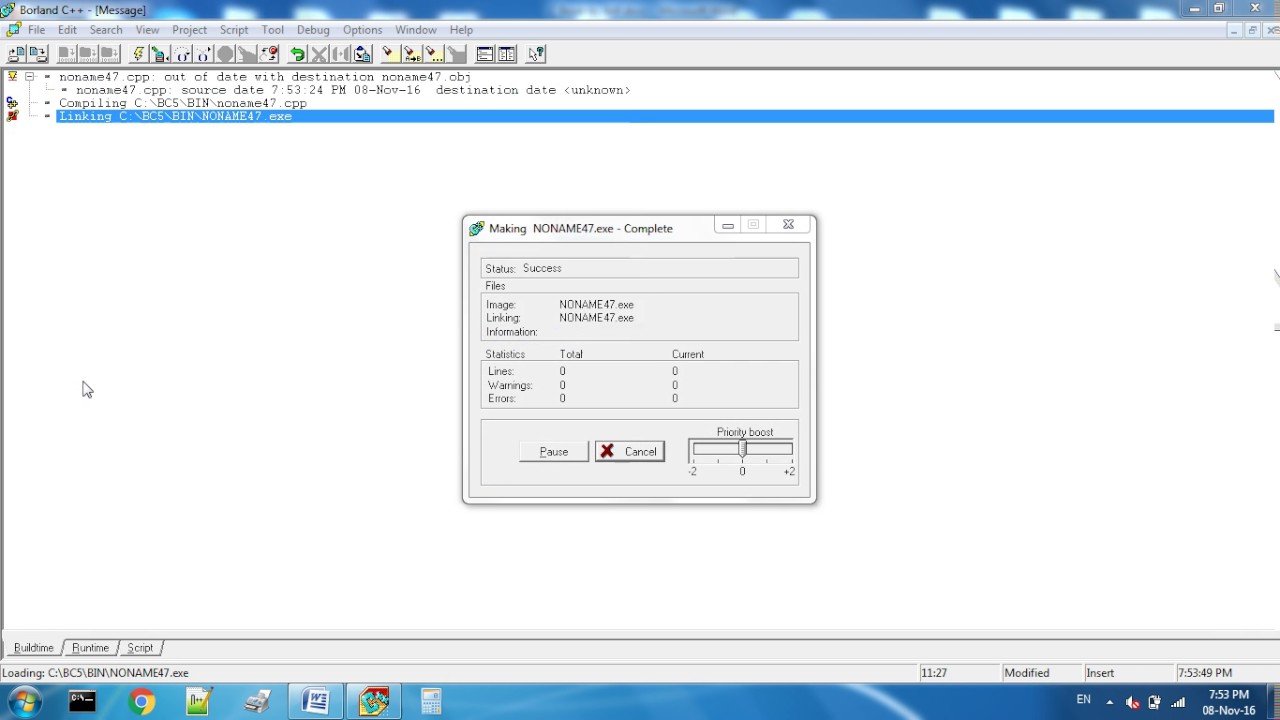Close the Making NONAME47.exe dialog
The height and width of the screenshot is (720, 1280).
click(x=788, y=226)
